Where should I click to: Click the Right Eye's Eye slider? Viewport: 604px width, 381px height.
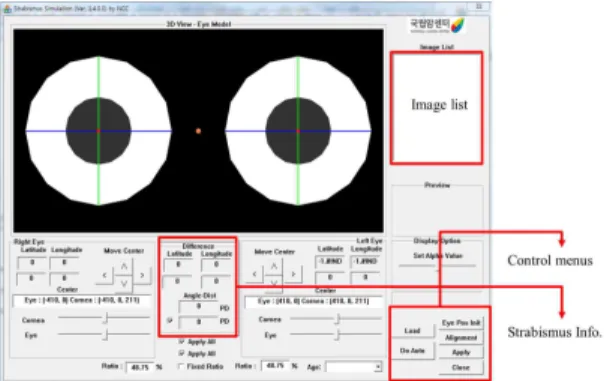pyautogui.click(x=104, y=334)
